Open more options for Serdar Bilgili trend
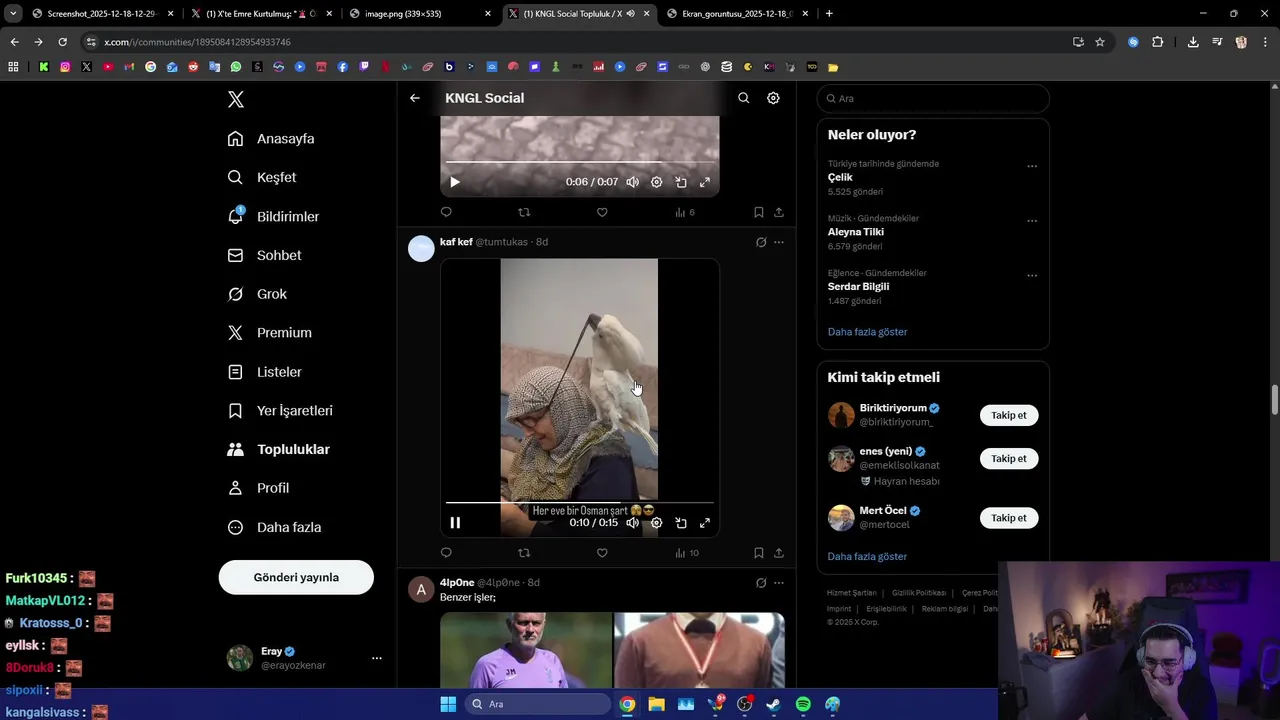 (1032, 275)
